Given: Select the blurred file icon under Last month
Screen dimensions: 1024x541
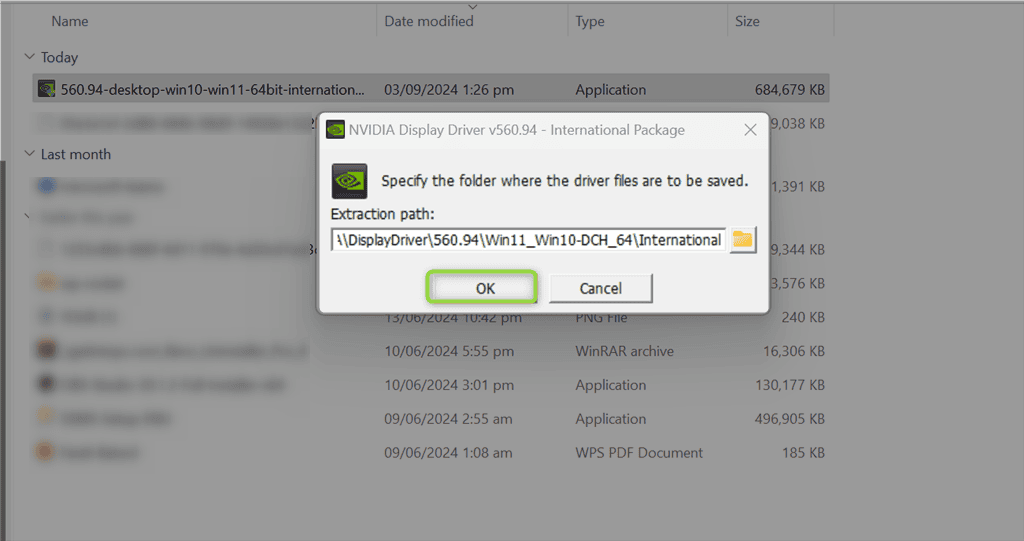Looking at the screenshot, I should click(x=46, y=186).
